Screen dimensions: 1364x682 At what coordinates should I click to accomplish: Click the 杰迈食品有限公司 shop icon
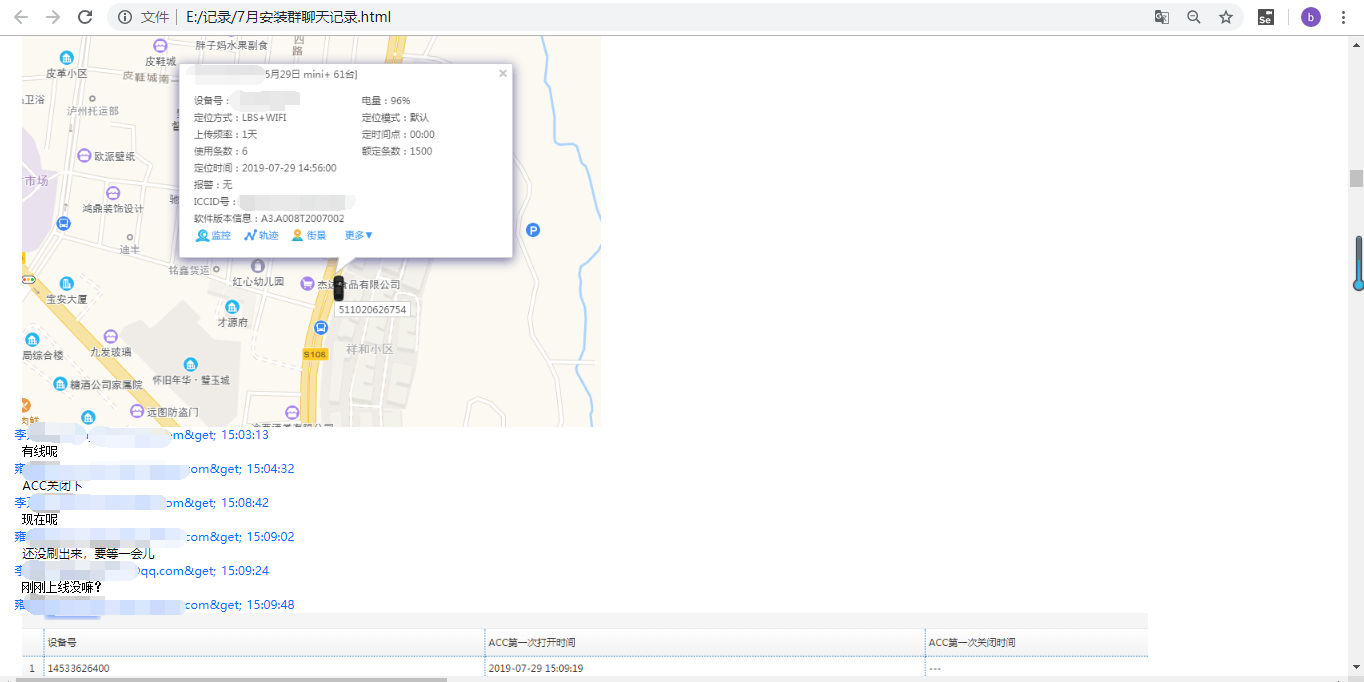click(307, 284)
